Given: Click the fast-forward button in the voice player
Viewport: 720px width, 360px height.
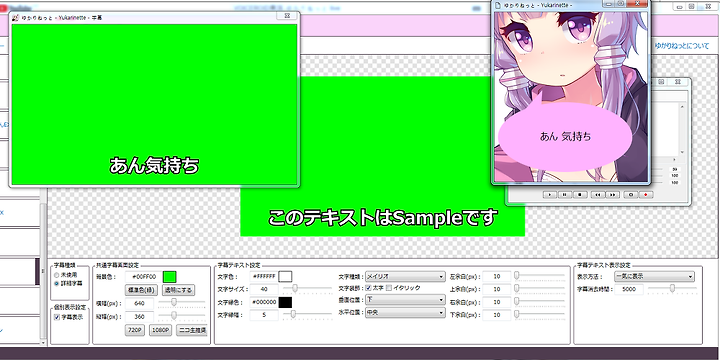Looking at the screenshot, I should (613, 195).
